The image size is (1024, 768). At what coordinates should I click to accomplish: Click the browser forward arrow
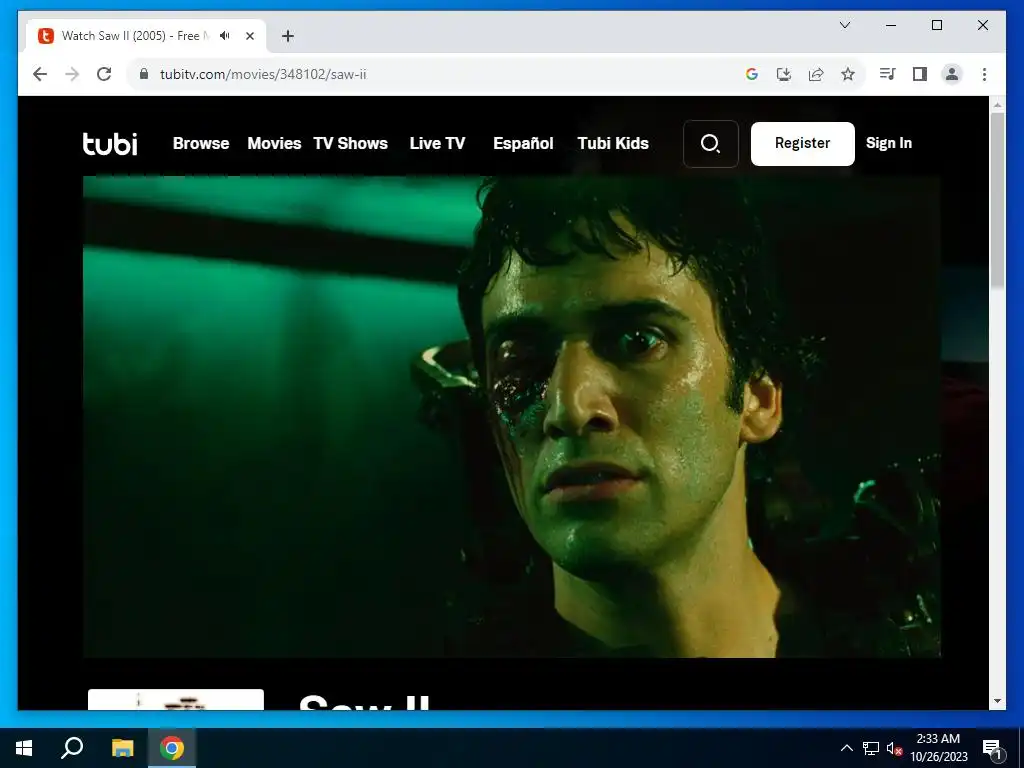coord(72,74)
